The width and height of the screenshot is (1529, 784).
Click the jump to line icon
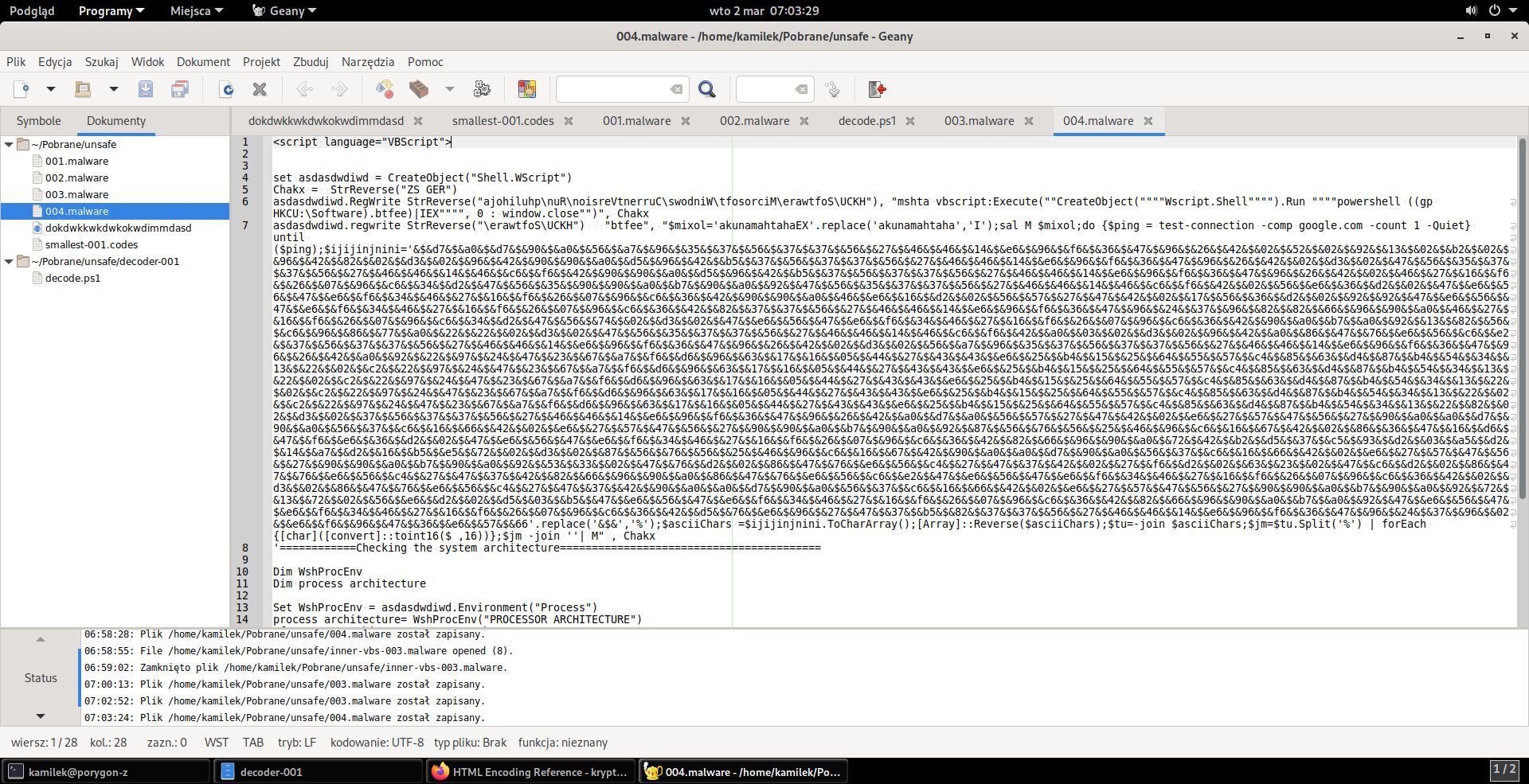coord(833,89)
